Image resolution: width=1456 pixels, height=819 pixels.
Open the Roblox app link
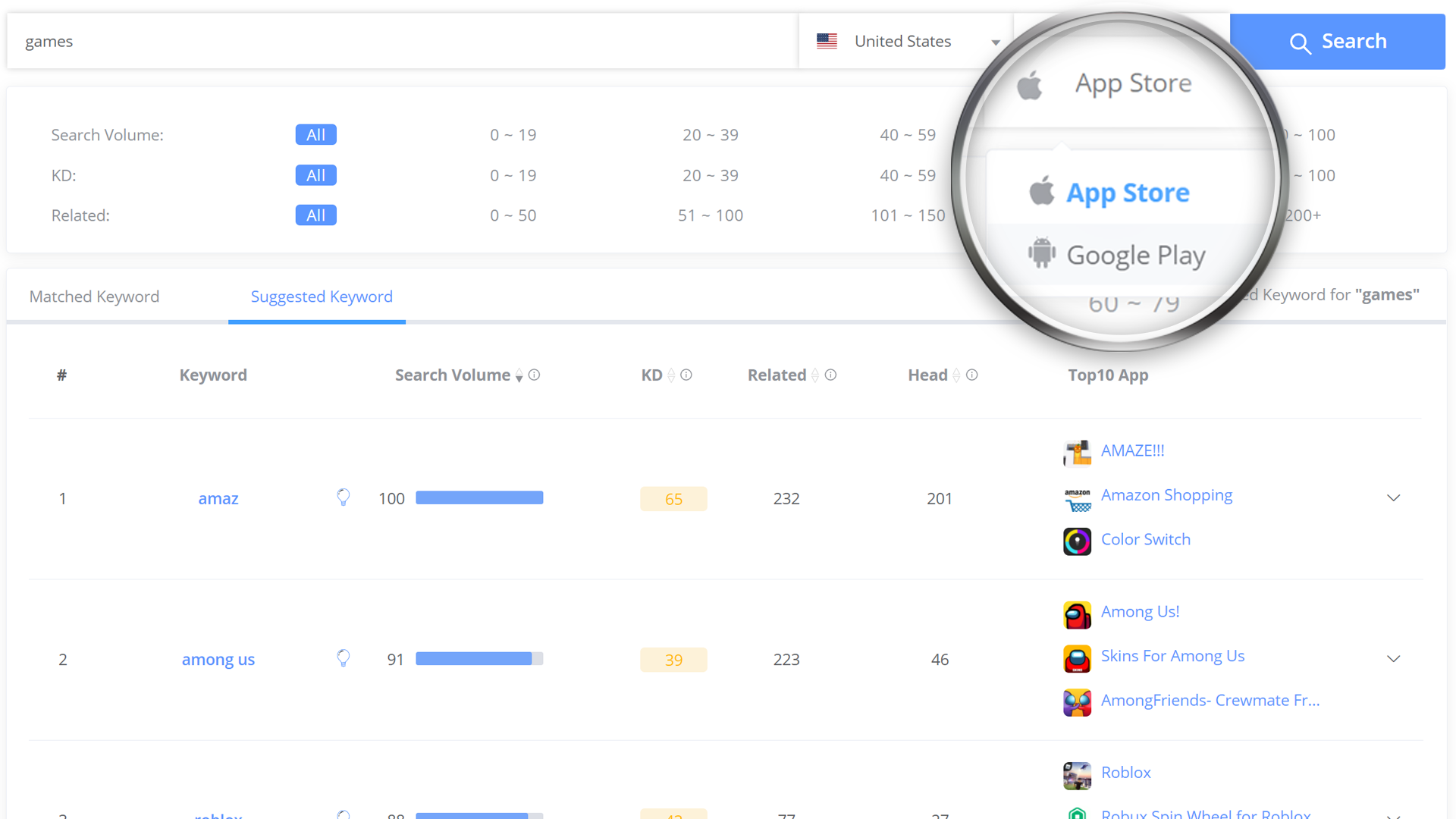pos(1125,773)
